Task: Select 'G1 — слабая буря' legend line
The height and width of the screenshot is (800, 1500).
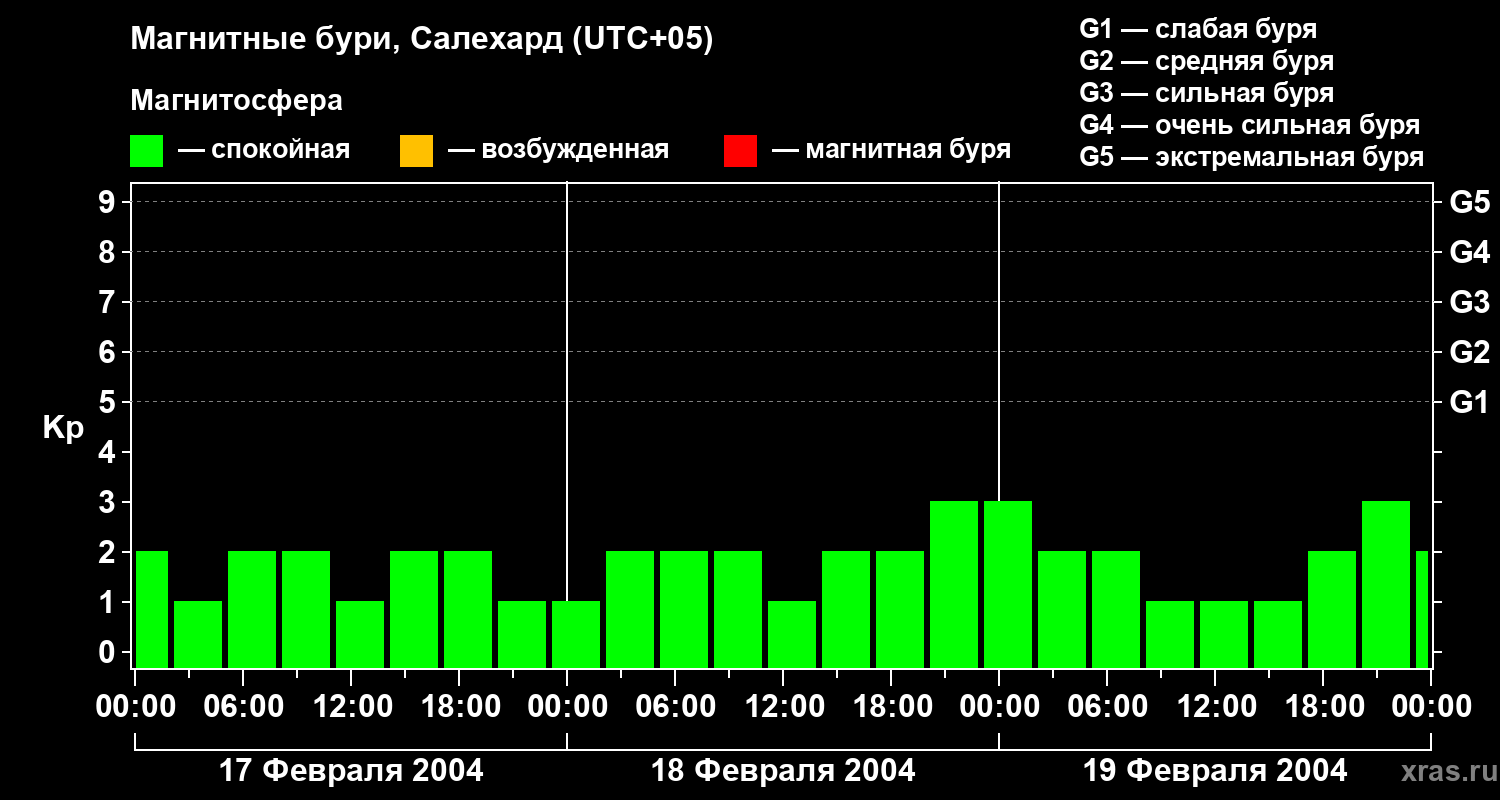Action: 1198,29
